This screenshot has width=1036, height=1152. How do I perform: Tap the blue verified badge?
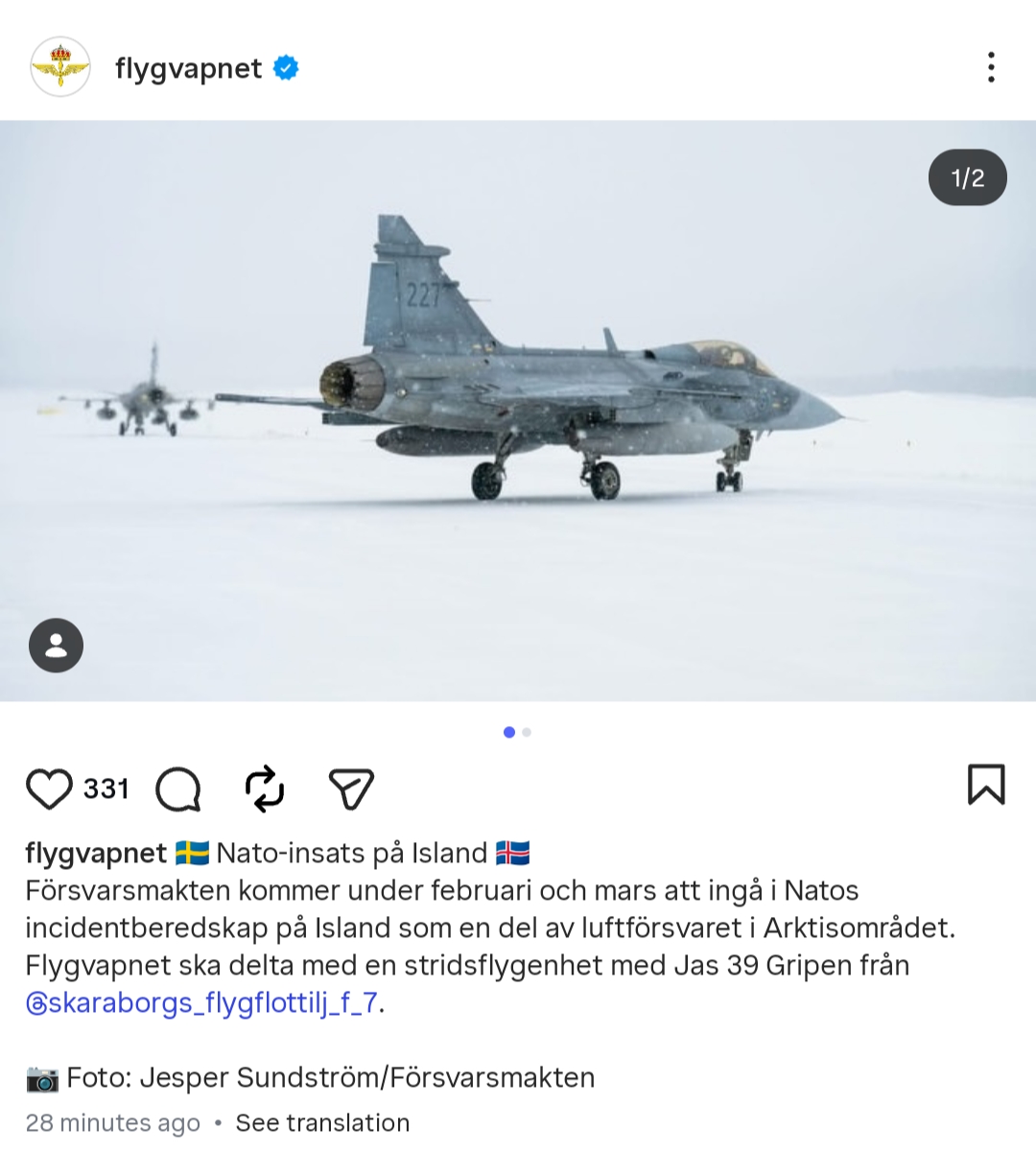click(x=286, y=67)
